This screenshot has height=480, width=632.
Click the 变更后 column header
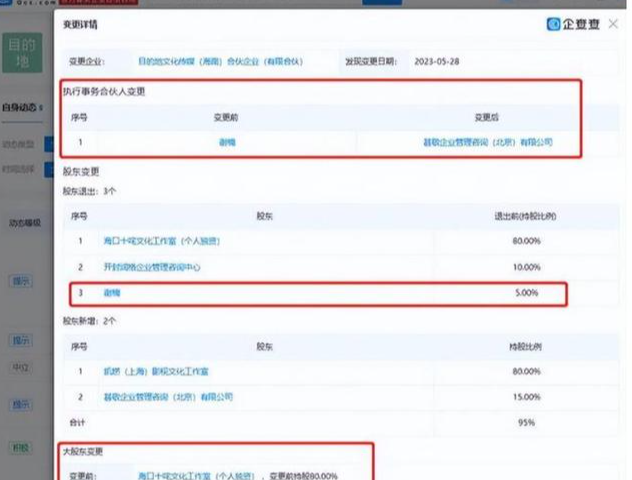coord(486,117)
